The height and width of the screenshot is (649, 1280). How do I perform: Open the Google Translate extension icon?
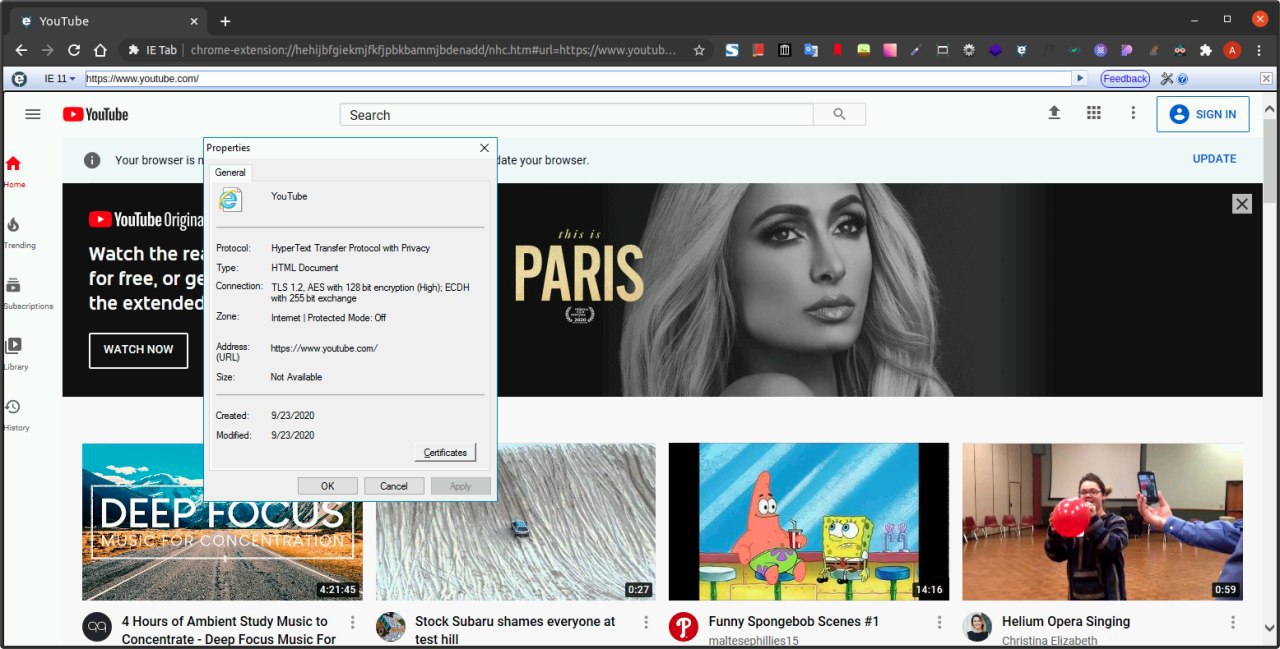click(811, 50)
